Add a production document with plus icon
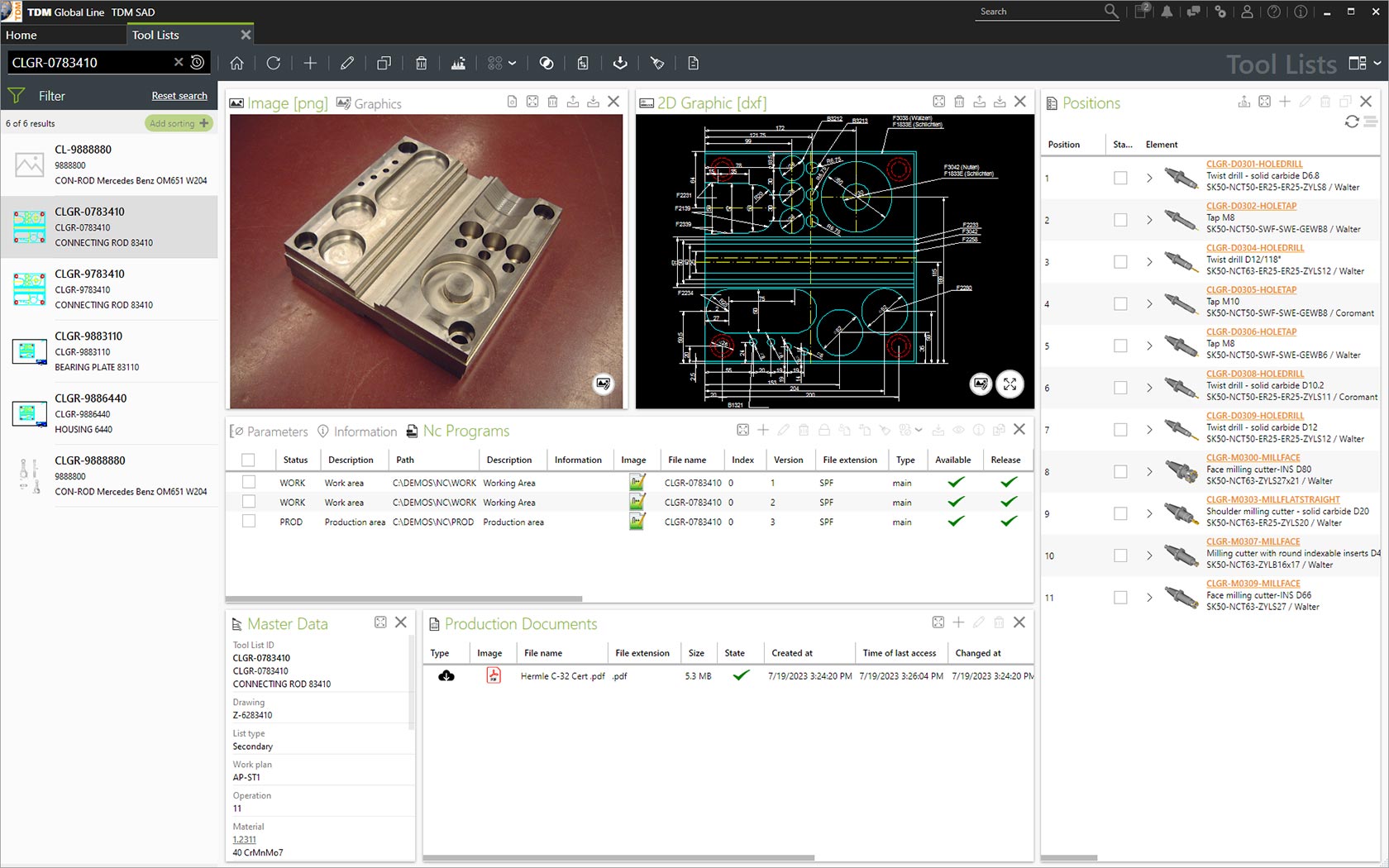Viewport: 1389px width, 868px height. click(x=958, y=622)
